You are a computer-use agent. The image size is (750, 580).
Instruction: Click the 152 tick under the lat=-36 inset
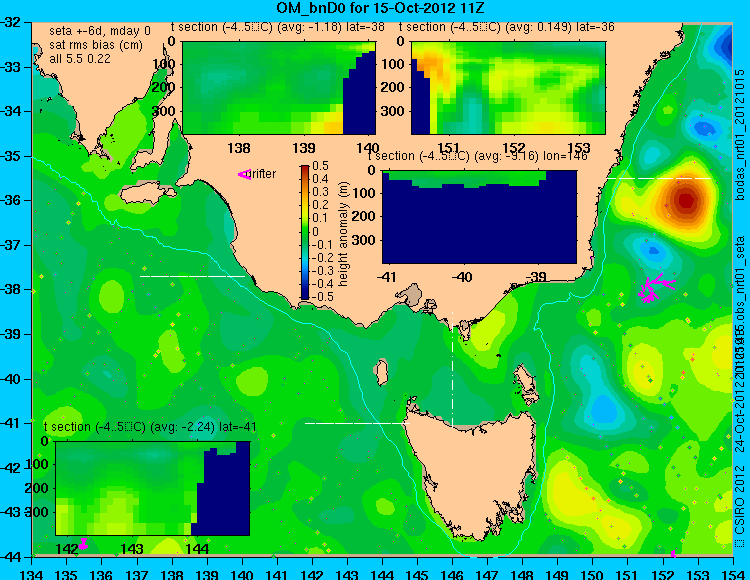click(514, 148)
